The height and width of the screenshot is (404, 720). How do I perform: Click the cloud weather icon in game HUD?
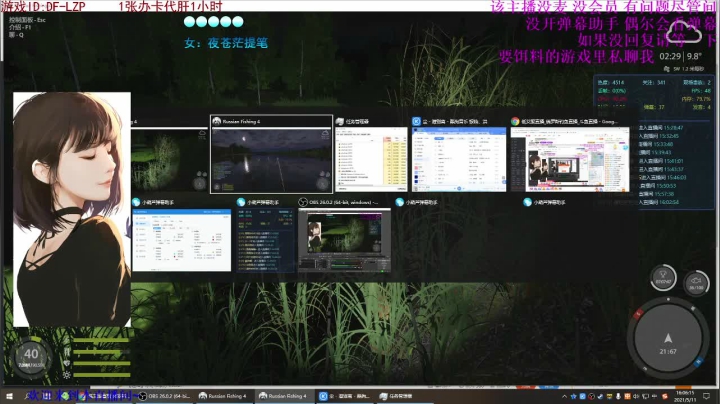coord(684,32)
